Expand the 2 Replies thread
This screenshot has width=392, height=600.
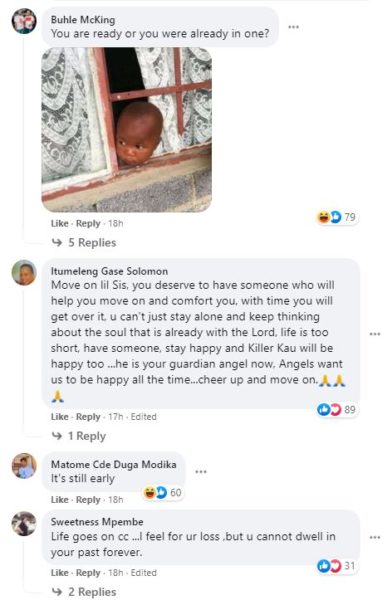point(84,592)
